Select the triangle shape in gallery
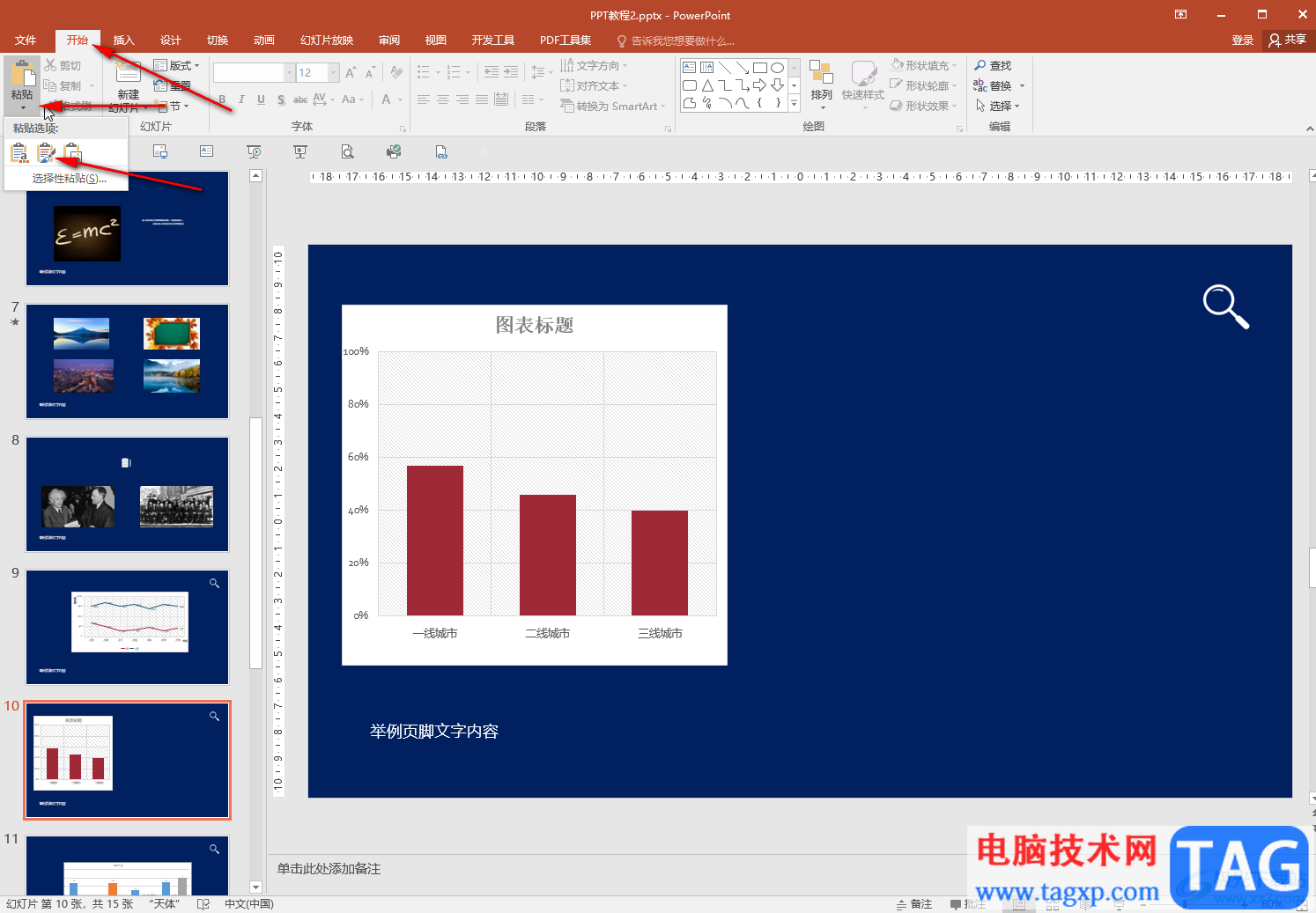Viewport: 1316px width, 913px height. click(707, 85)
